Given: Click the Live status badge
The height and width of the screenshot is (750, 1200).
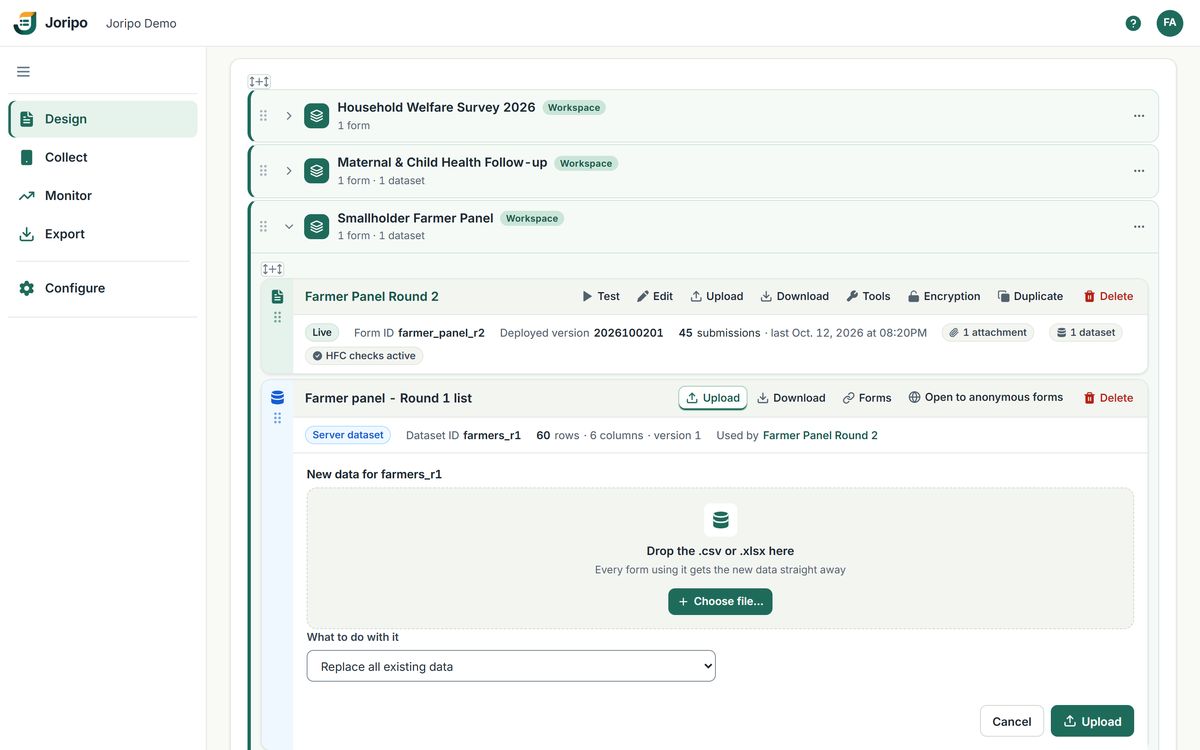Looking at the screenshot, I should [x=322, y=333].
